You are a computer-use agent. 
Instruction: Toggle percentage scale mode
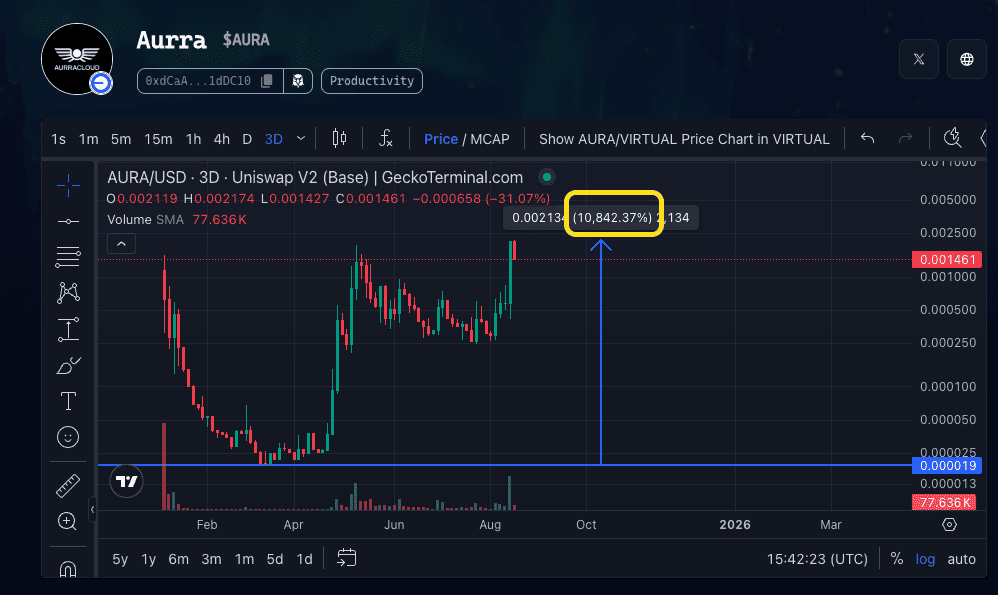click(x=897, y=559)
